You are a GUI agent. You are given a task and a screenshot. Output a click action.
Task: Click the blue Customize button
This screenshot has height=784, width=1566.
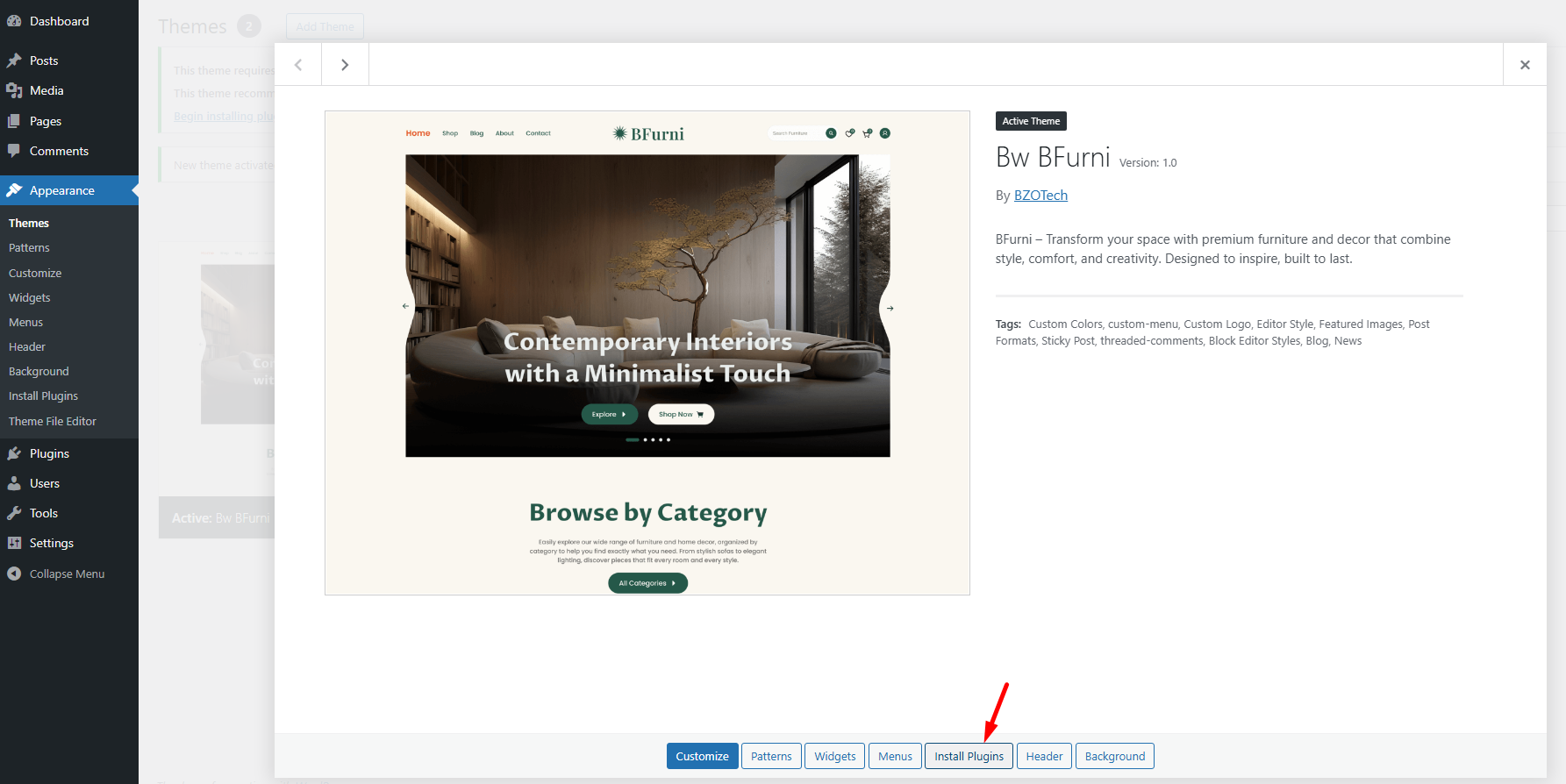702,756
